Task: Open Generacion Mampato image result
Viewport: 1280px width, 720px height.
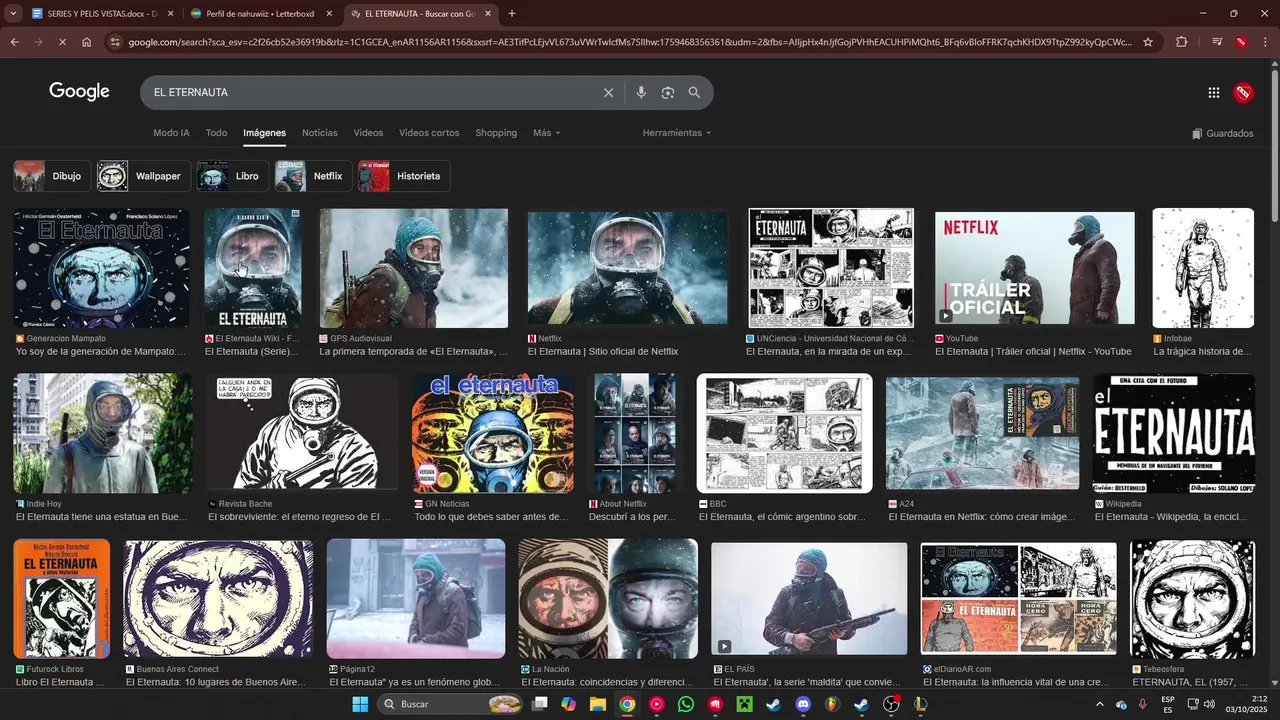Action: coord(101,268)
